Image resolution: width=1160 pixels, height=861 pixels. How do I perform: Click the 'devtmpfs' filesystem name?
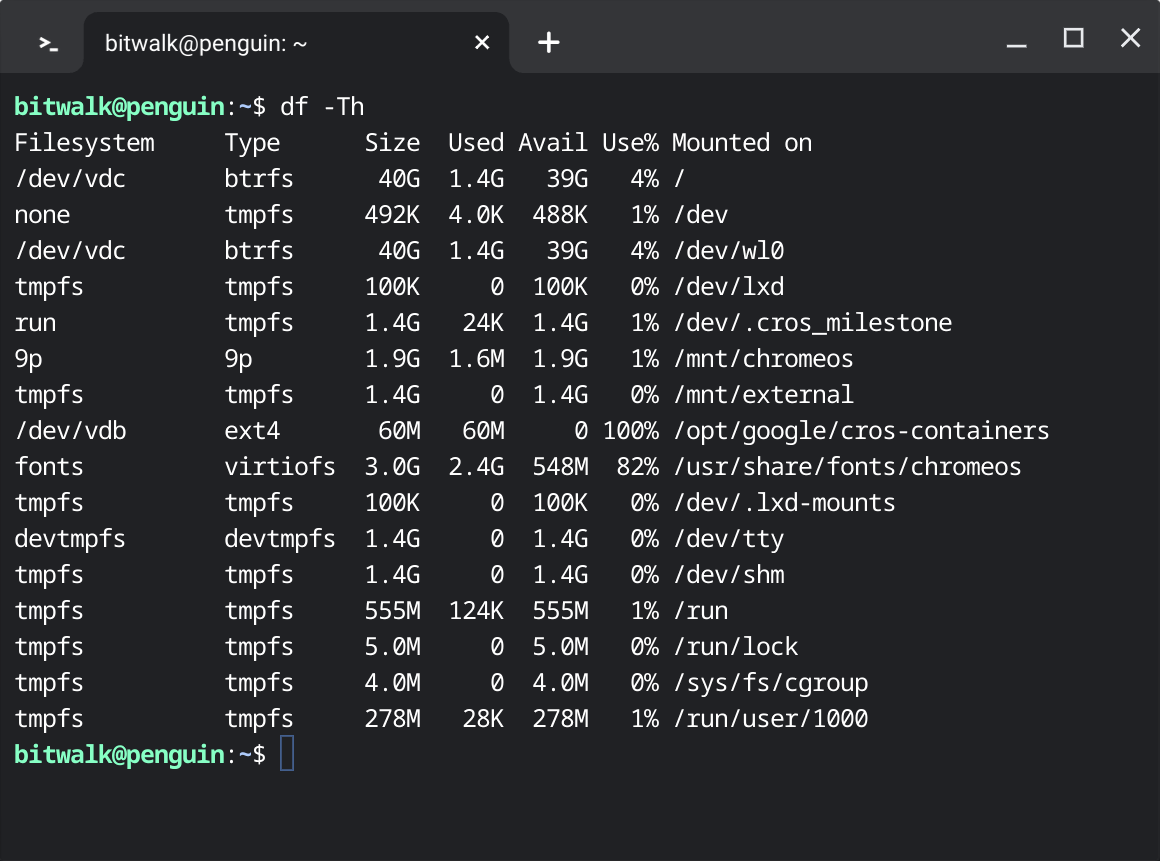pos(70,539)
